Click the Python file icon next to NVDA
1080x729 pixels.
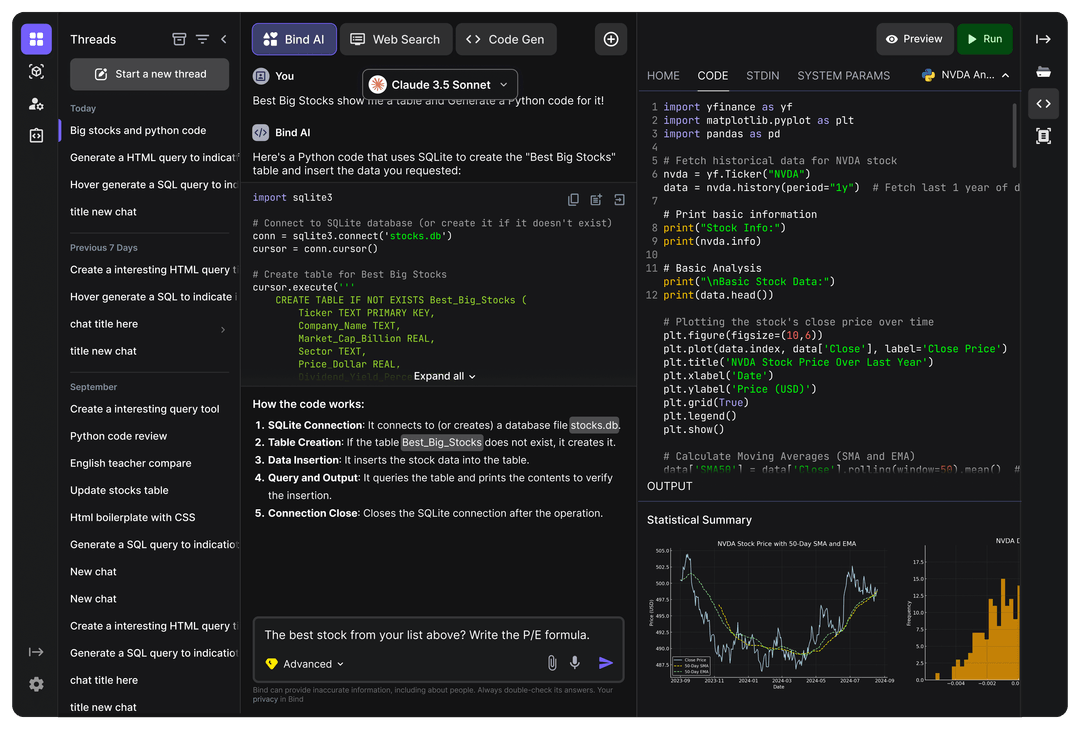coord(928,75)
